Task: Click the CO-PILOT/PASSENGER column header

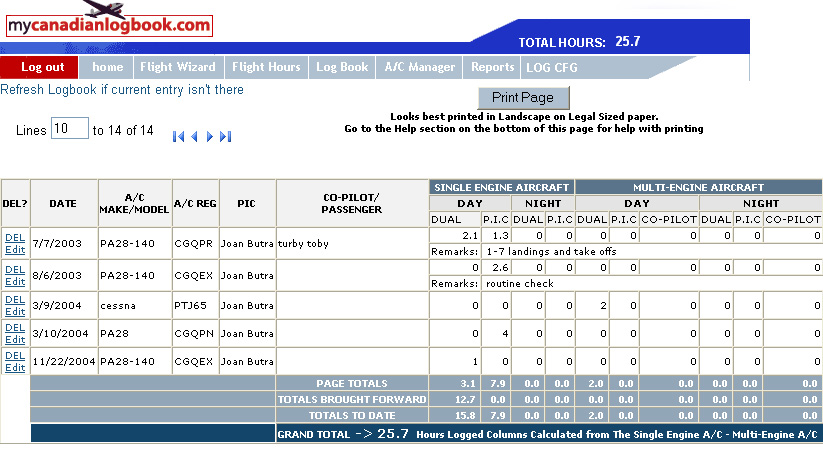Action: (352, 203)
